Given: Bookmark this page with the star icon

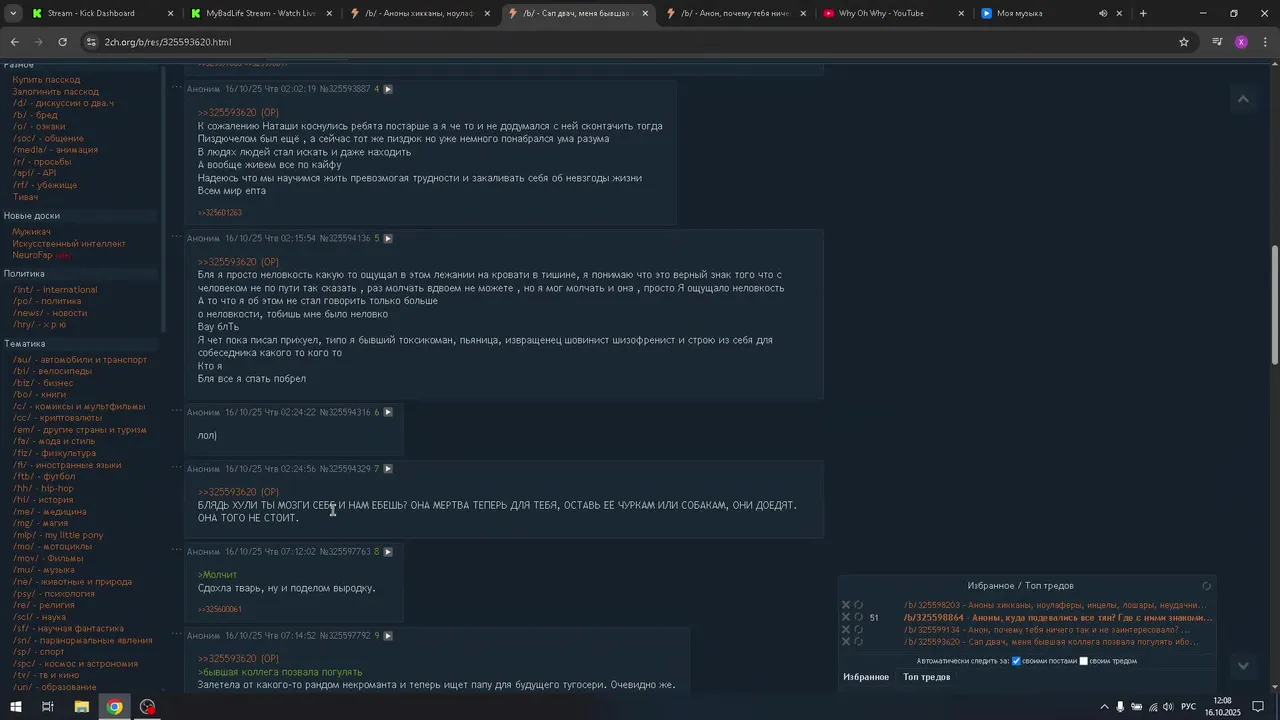Looking at the screenshot, I should 1184,42.
